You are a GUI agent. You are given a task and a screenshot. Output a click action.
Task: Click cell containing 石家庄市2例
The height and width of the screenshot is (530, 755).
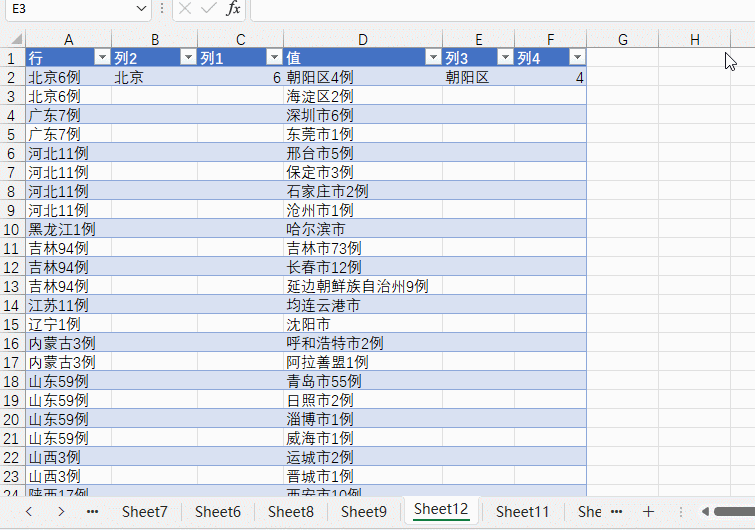tap(363, 191)
